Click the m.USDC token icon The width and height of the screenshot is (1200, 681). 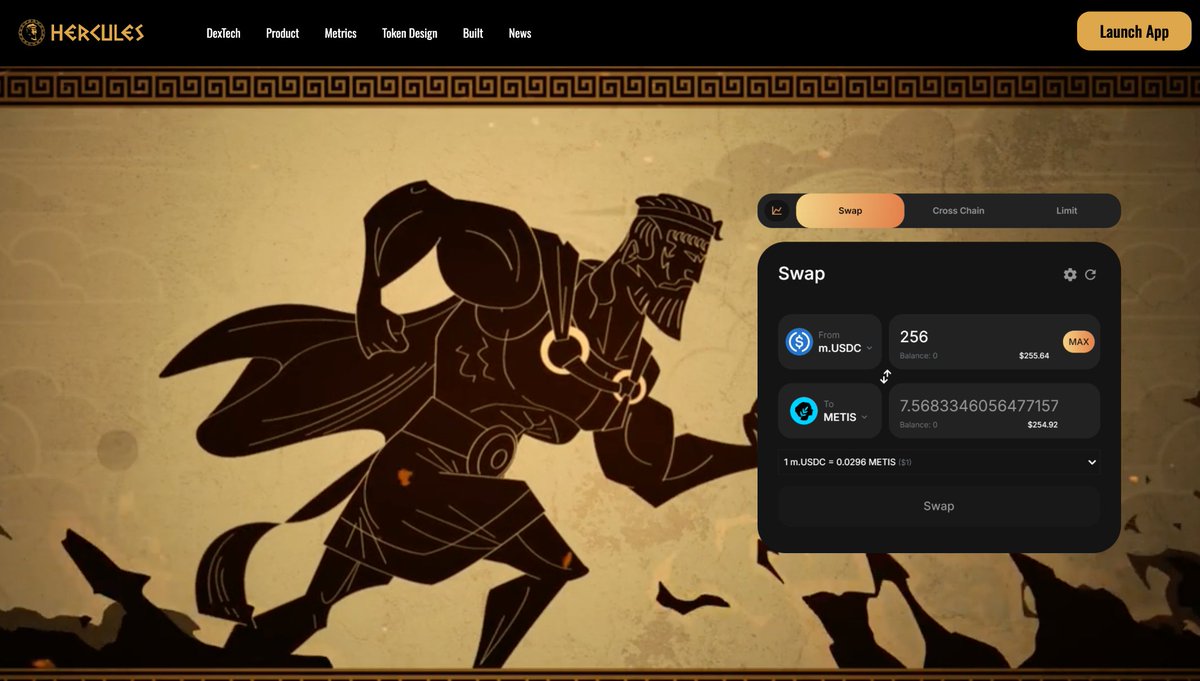point(799,342)
